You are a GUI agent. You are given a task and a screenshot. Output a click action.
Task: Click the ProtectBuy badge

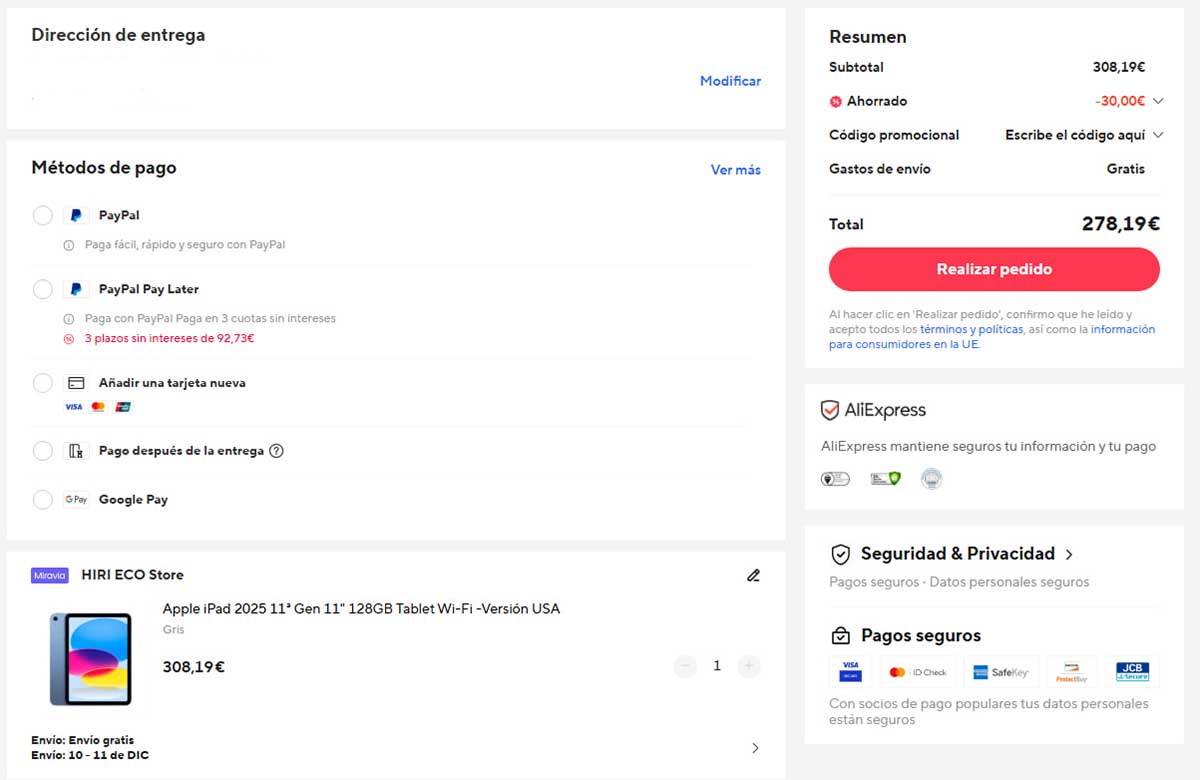point(1071,671)
